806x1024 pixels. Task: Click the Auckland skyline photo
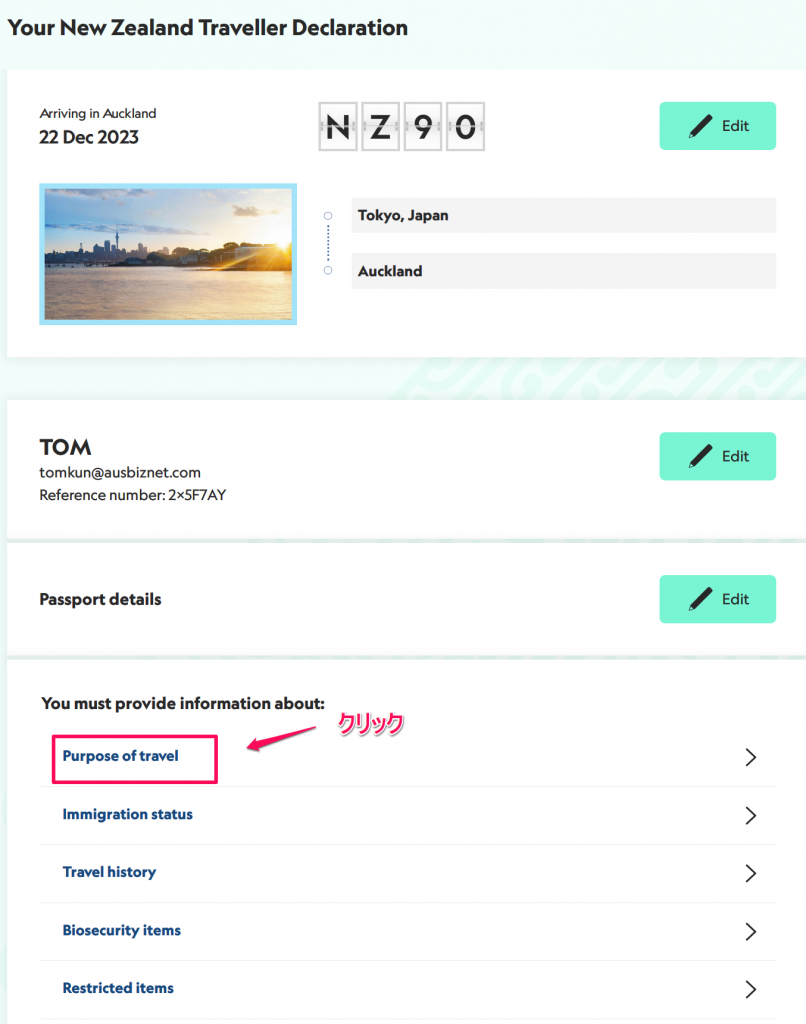168,254
